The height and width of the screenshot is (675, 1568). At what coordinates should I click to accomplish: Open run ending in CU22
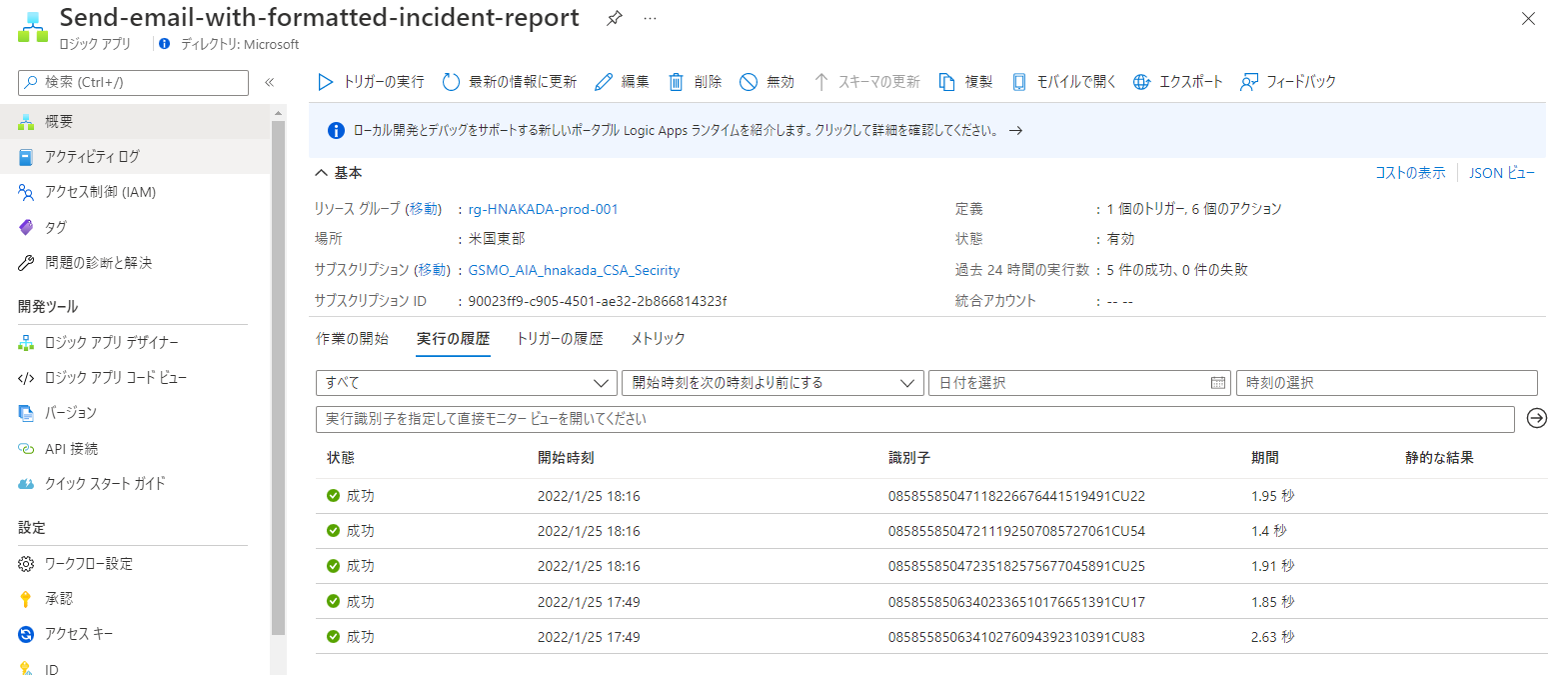click(931, 496)
